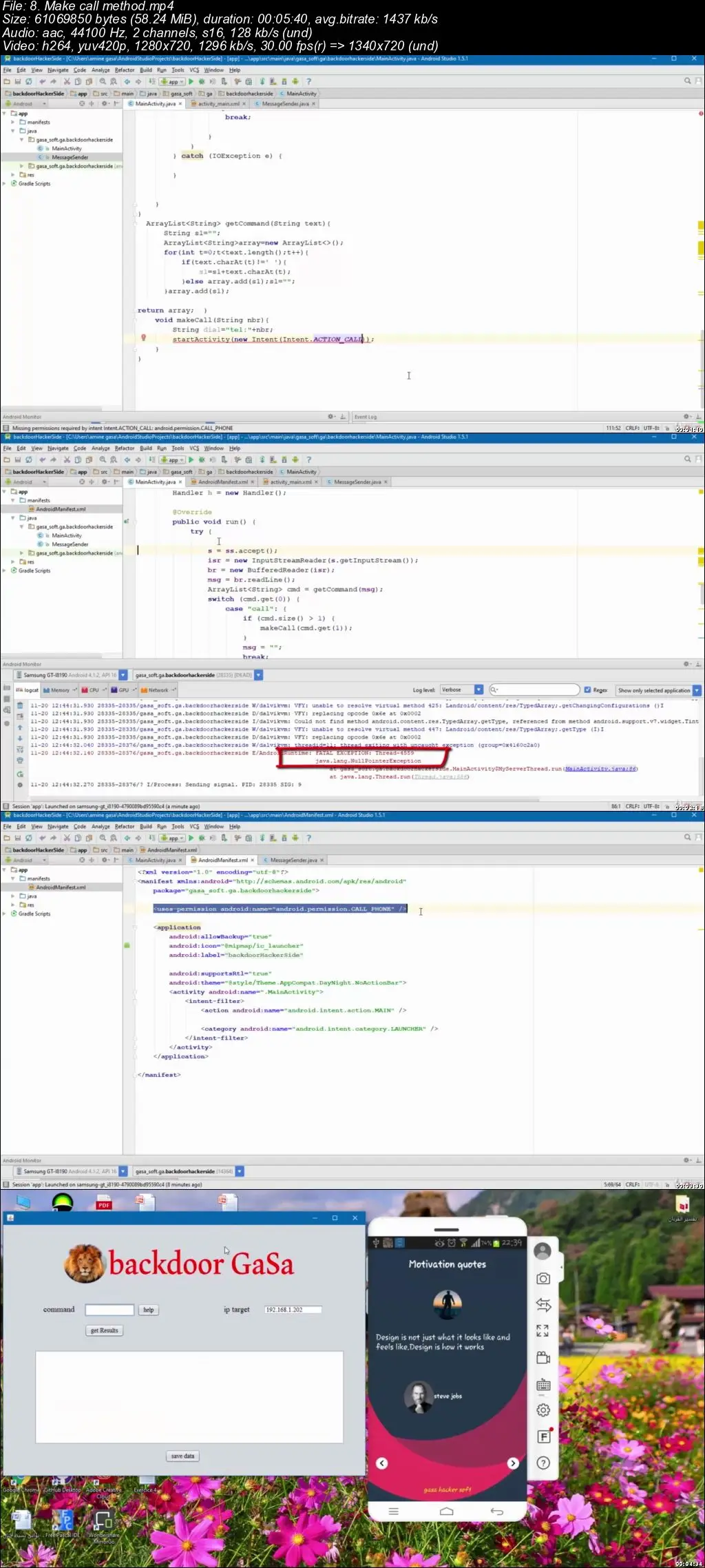Click the command input field in backdoor GaSa
Screen dimensions: 705x1568
(109, 1310)
